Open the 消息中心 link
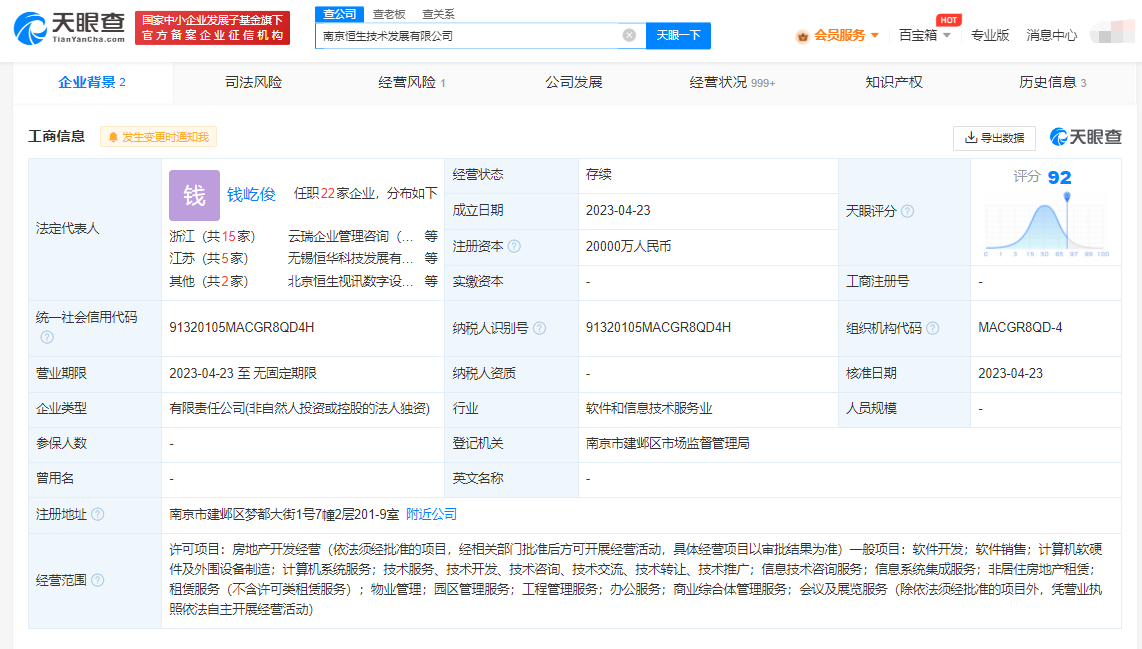Viewport: 1142px width, 649px height. coord(1051,35)
